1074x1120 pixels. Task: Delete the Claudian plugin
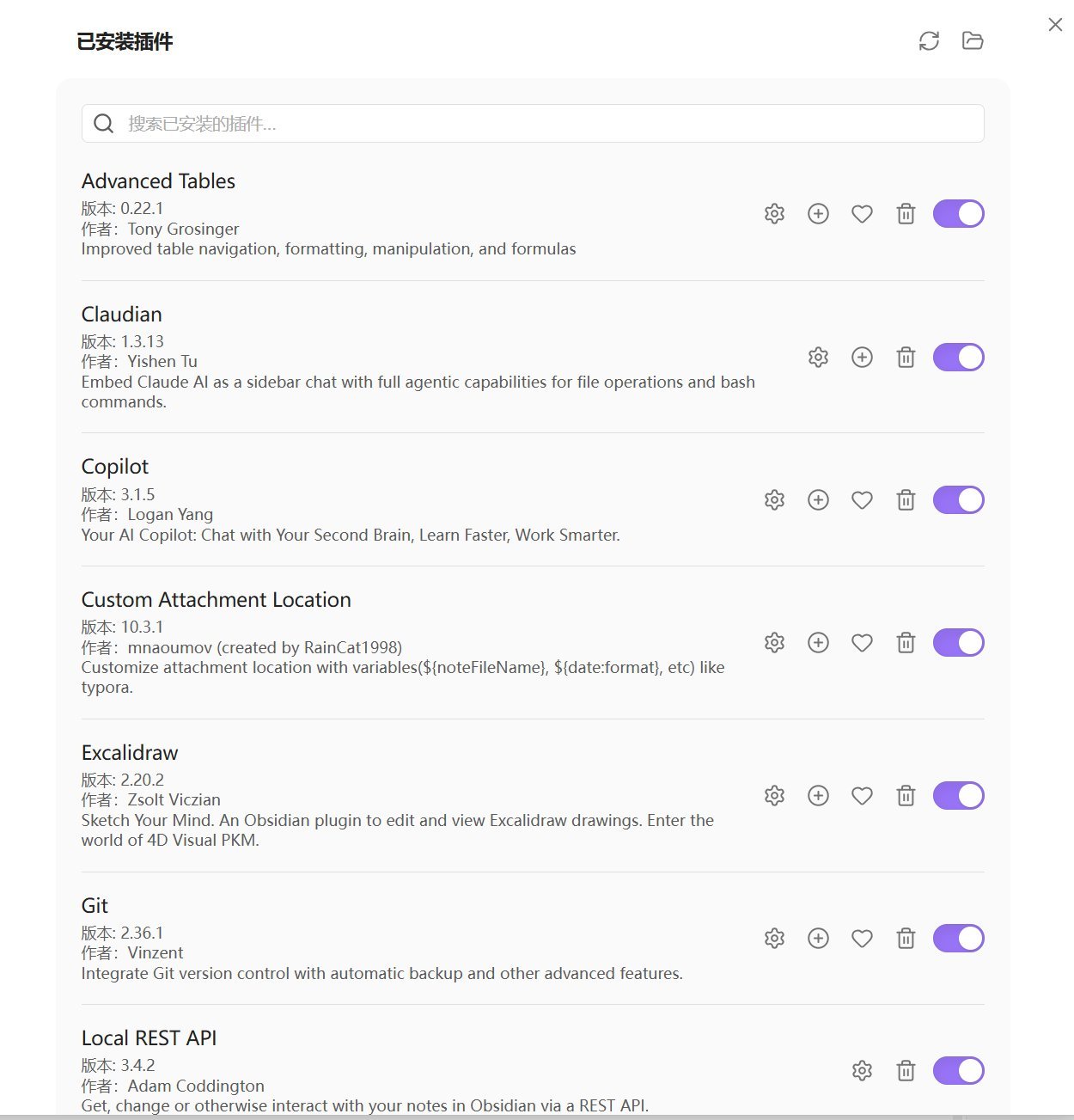[x=906, y=357]
